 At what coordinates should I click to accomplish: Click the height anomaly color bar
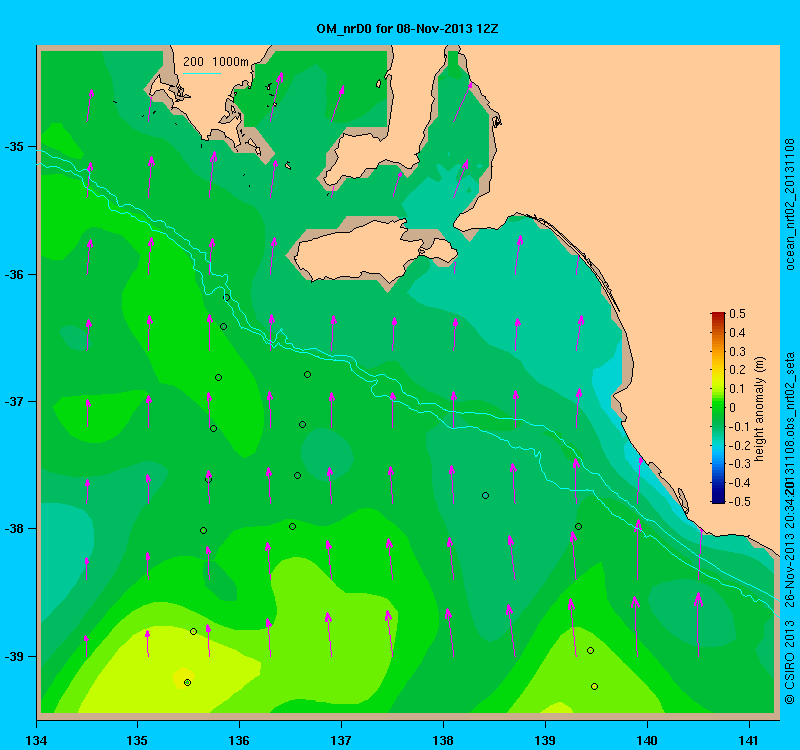718,408
